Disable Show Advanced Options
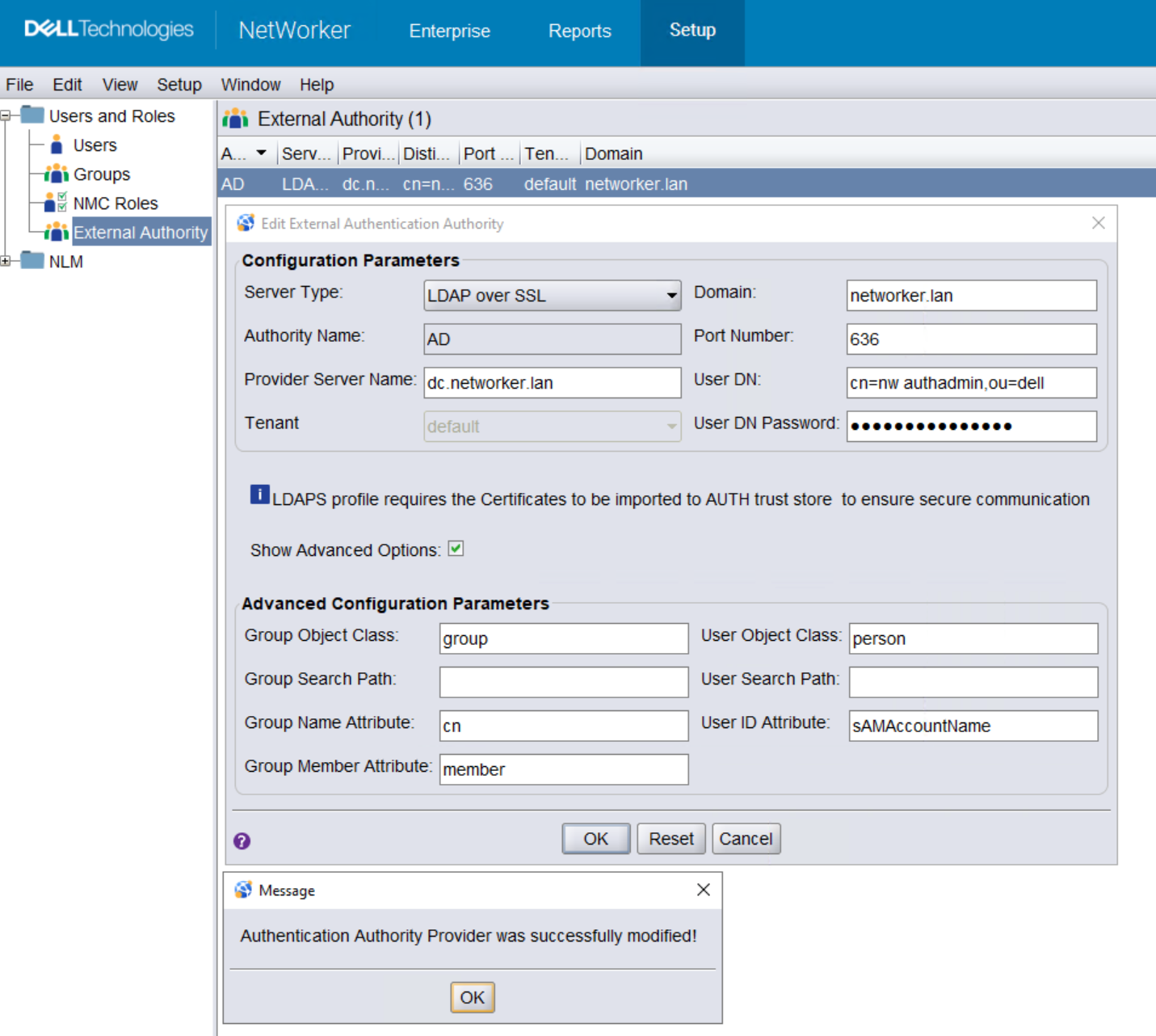 click(456, 549)
